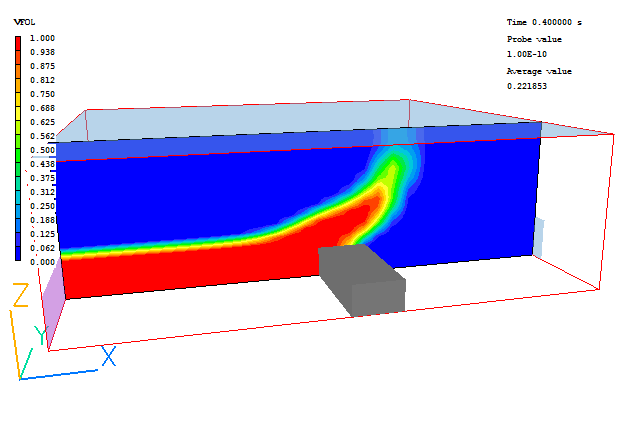Click the 1.000 legend value
This screenshot has width=640, height=441.
point(42,38)
